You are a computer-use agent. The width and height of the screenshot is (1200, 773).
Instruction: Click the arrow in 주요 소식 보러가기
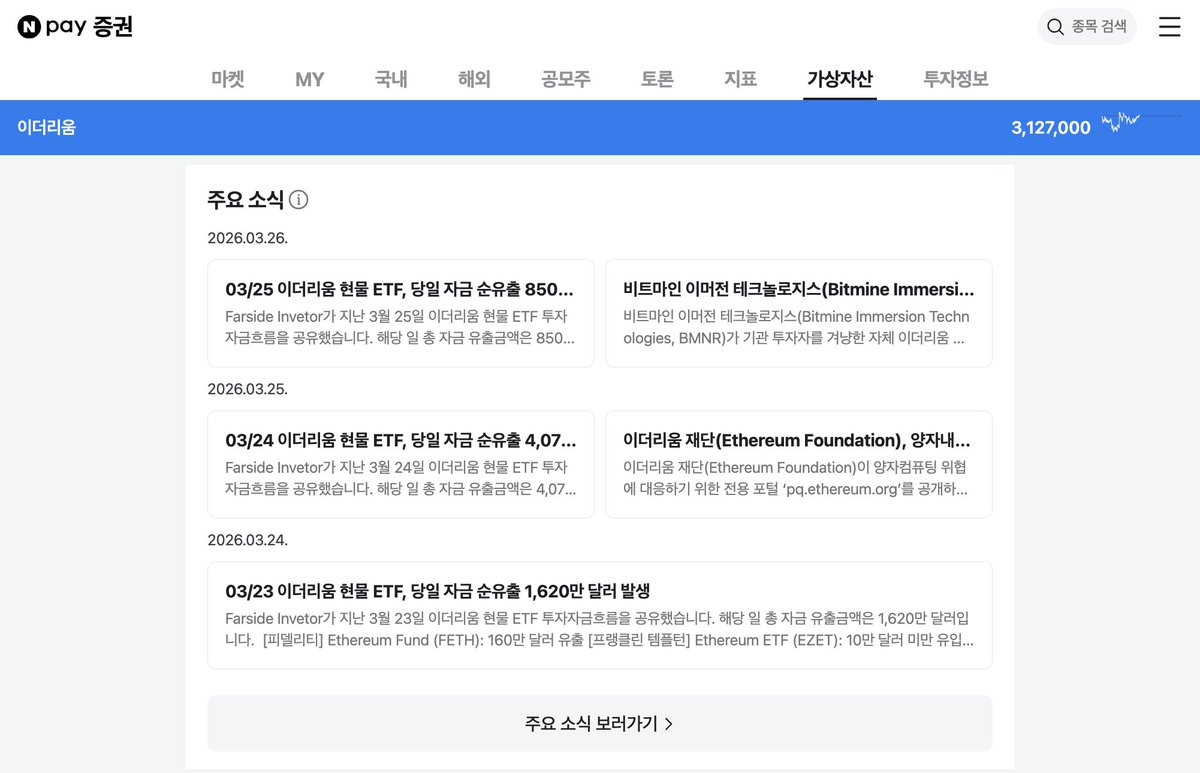[x=669, y=724]
